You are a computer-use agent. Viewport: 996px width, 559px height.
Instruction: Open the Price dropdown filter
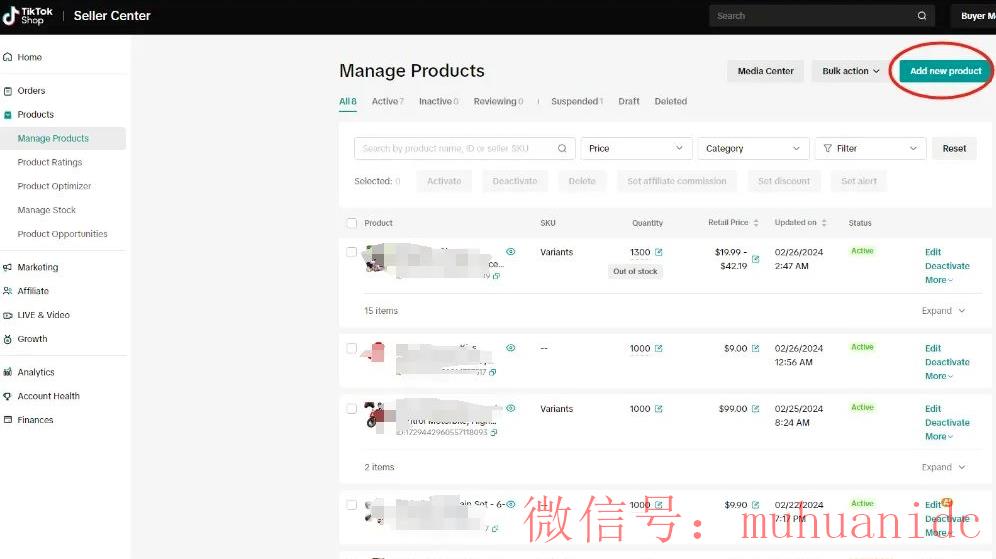[636, 148]
